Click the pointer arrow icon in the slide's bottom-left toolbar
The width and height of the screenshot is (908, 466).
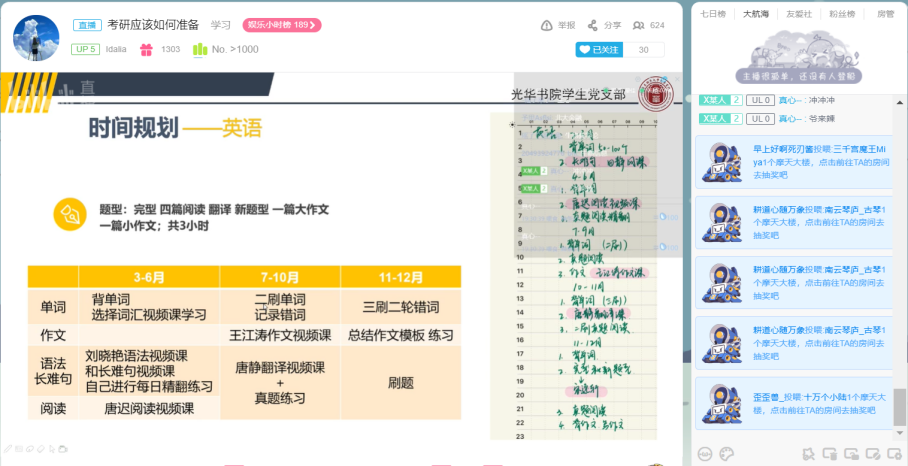pyautogui.click(x=52, y=448)
